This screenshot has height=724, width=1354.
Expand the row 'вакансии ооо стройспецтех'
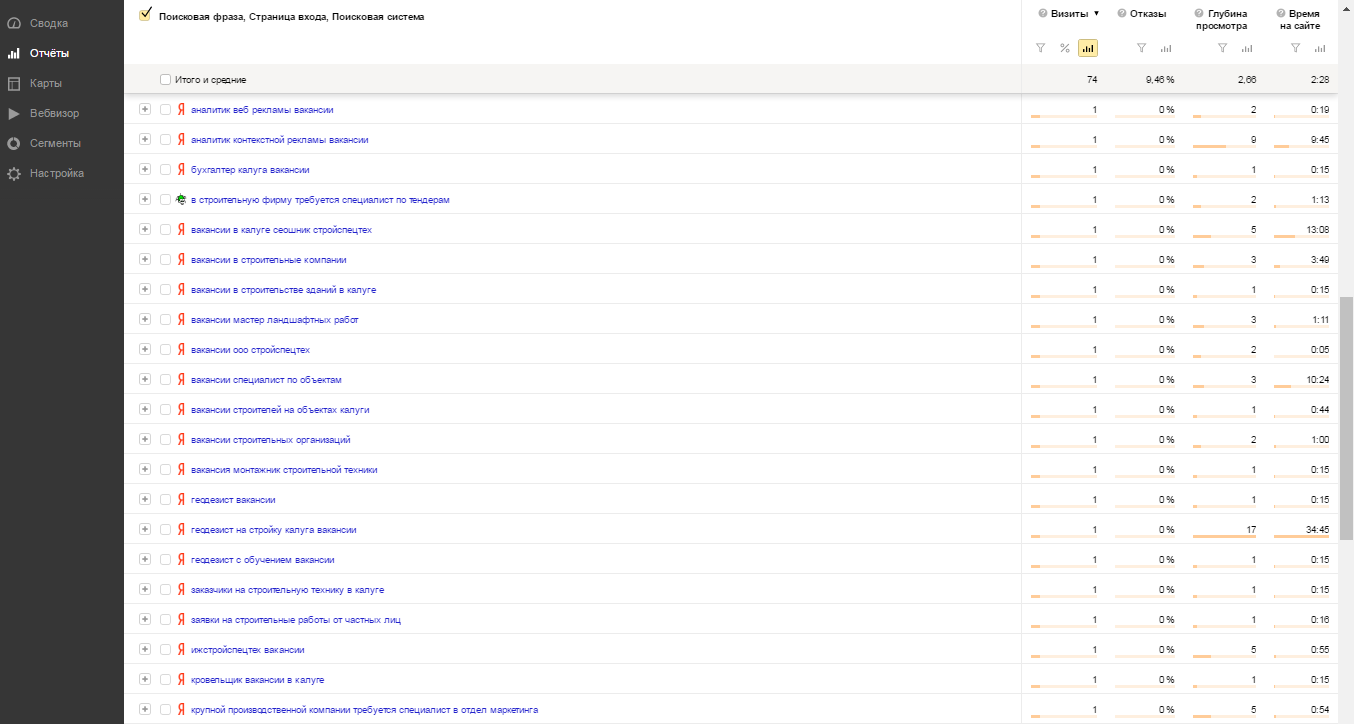tap(145, 350)
